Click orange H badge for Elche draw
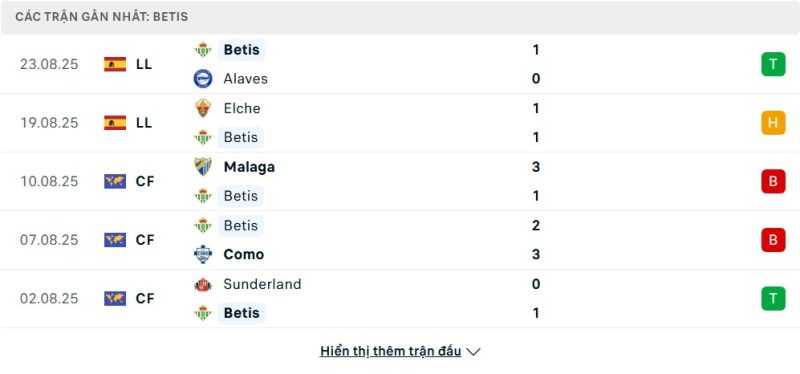 point(773,122)
